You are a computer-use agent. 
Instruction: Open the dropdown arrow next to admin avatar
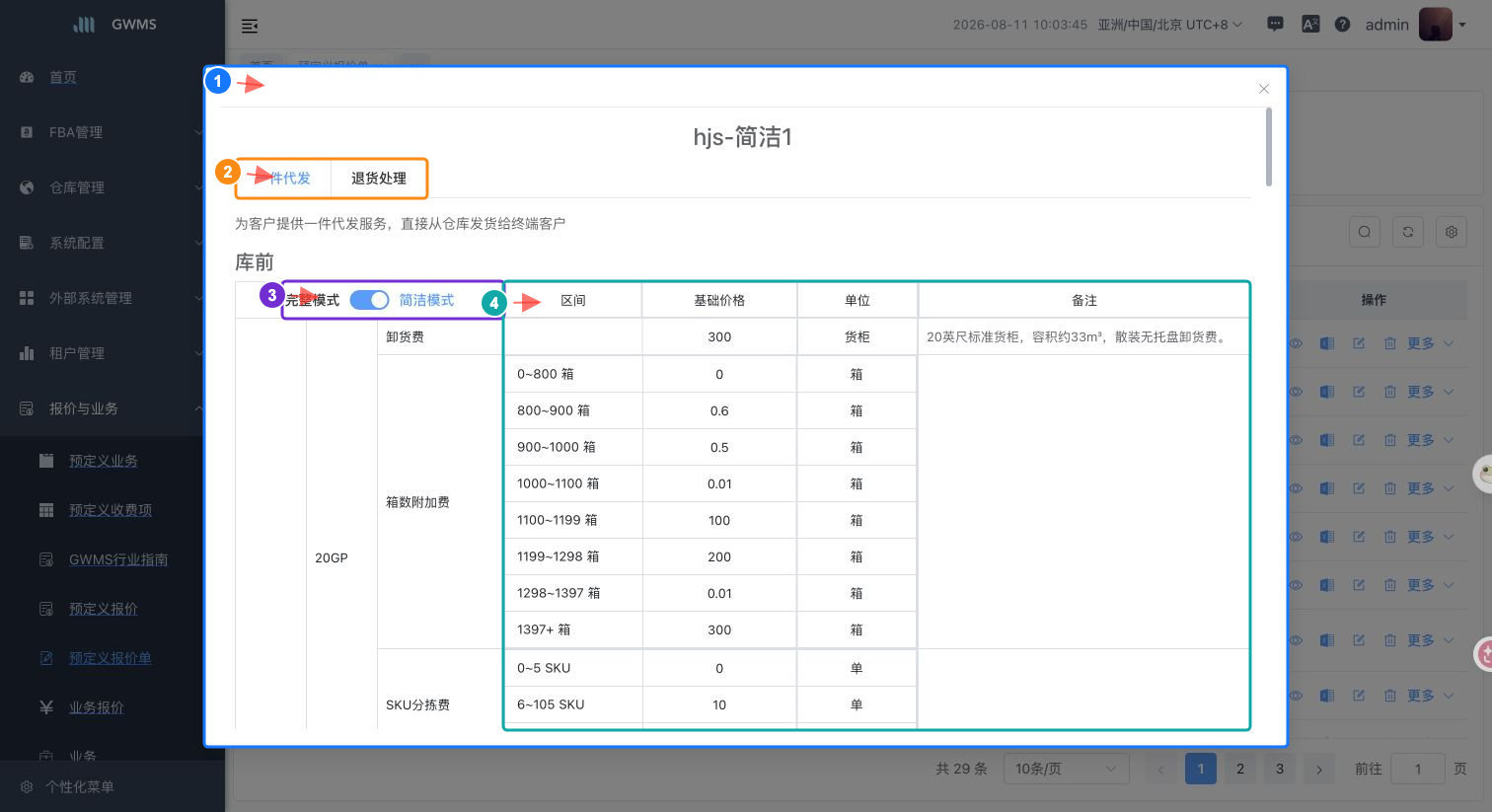click(x=1462, y=26)
